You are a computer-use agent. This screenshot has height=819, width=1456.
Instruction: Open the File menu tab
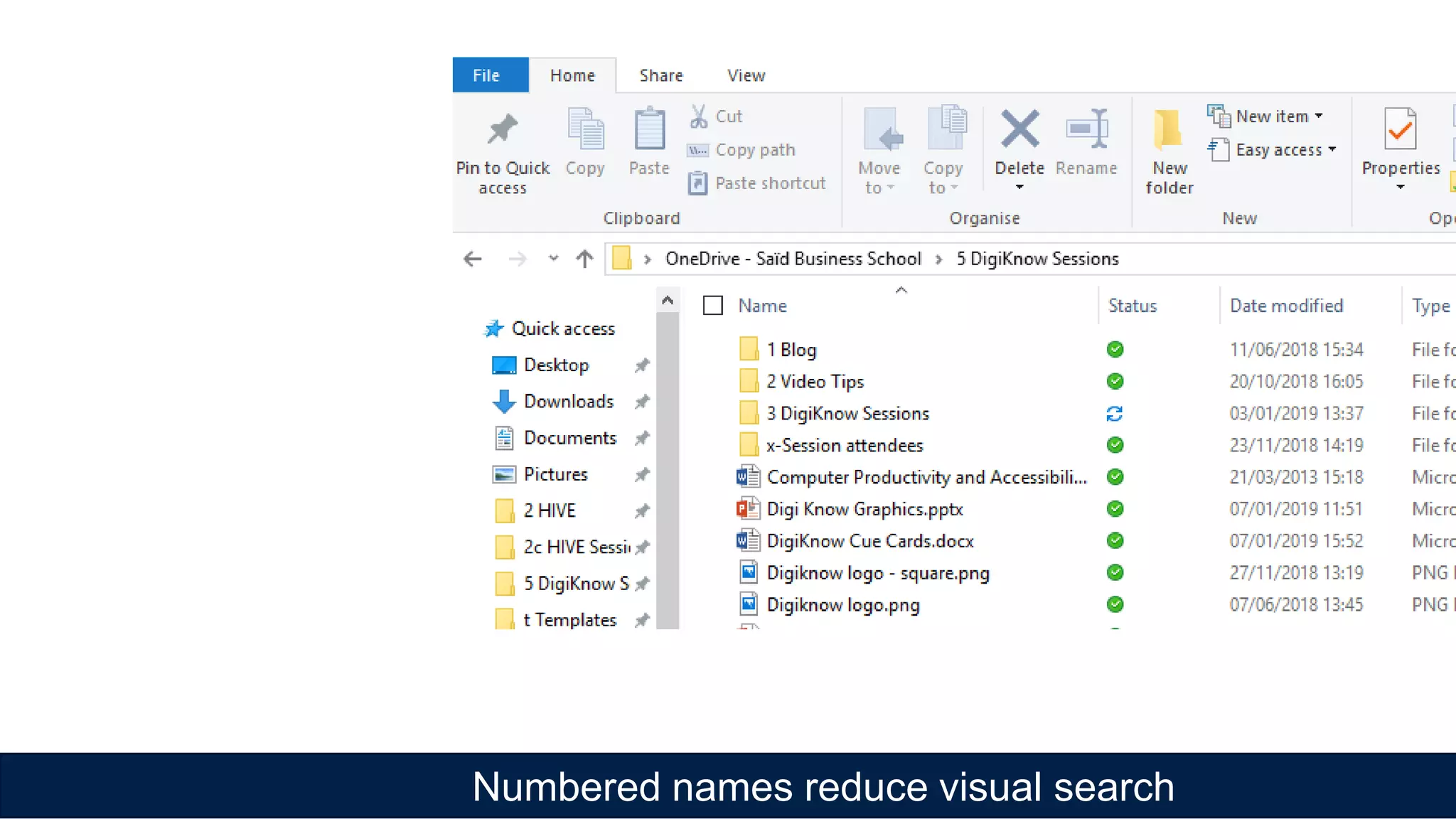point(487,75)
